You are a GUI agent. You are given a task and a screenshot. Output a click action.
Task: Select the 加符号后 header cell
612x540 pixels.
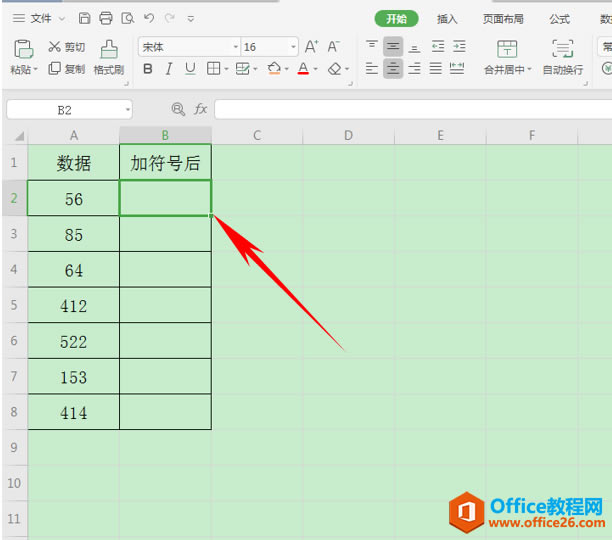pyautogui.click(x=165, y=163)
